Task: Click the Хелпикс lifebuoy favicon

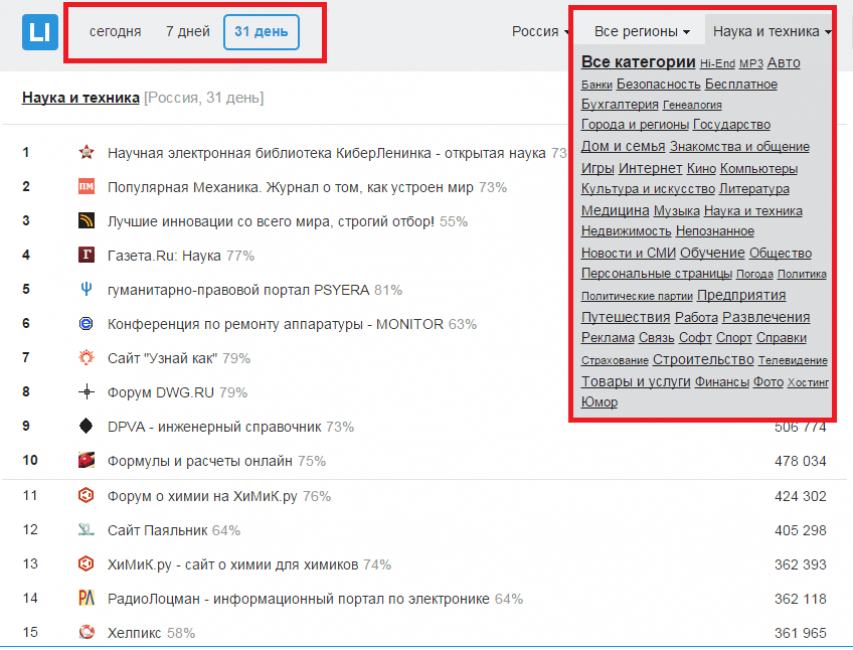Action: [x=86, y=632]
